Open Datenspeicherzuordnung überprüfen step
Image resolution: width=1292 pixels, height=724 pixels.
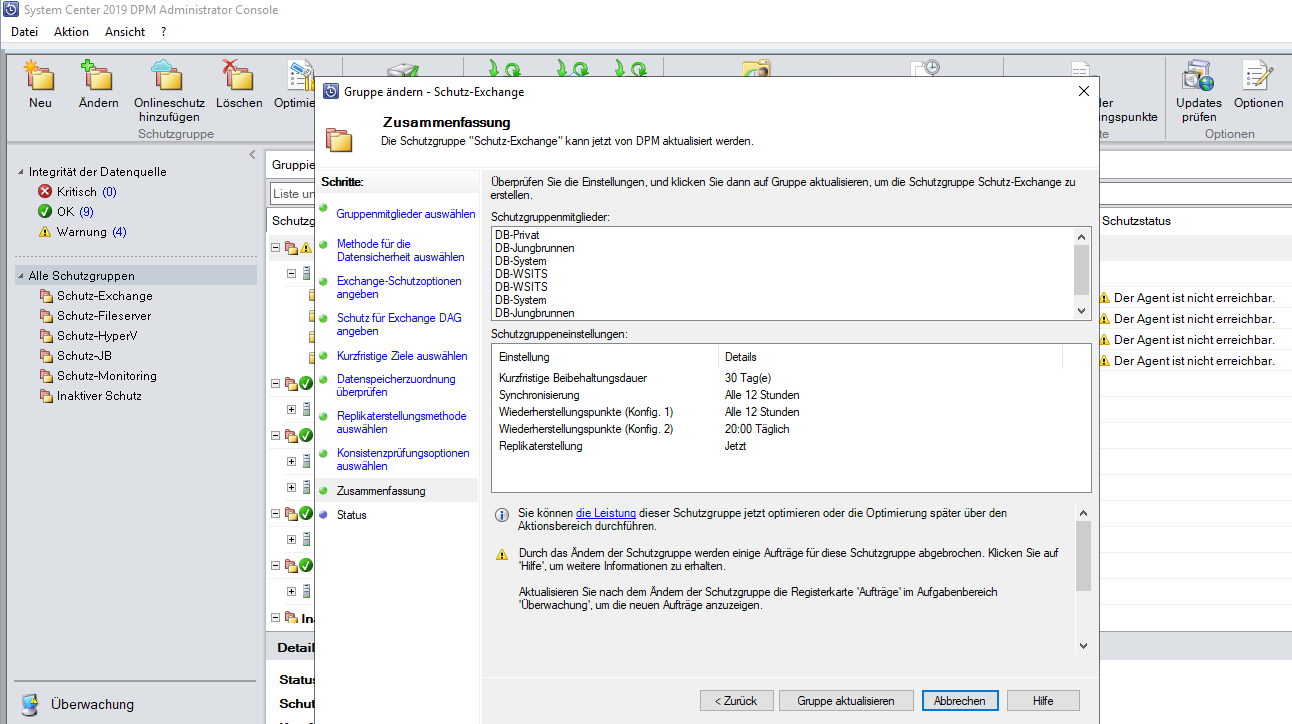coord(396,386)
